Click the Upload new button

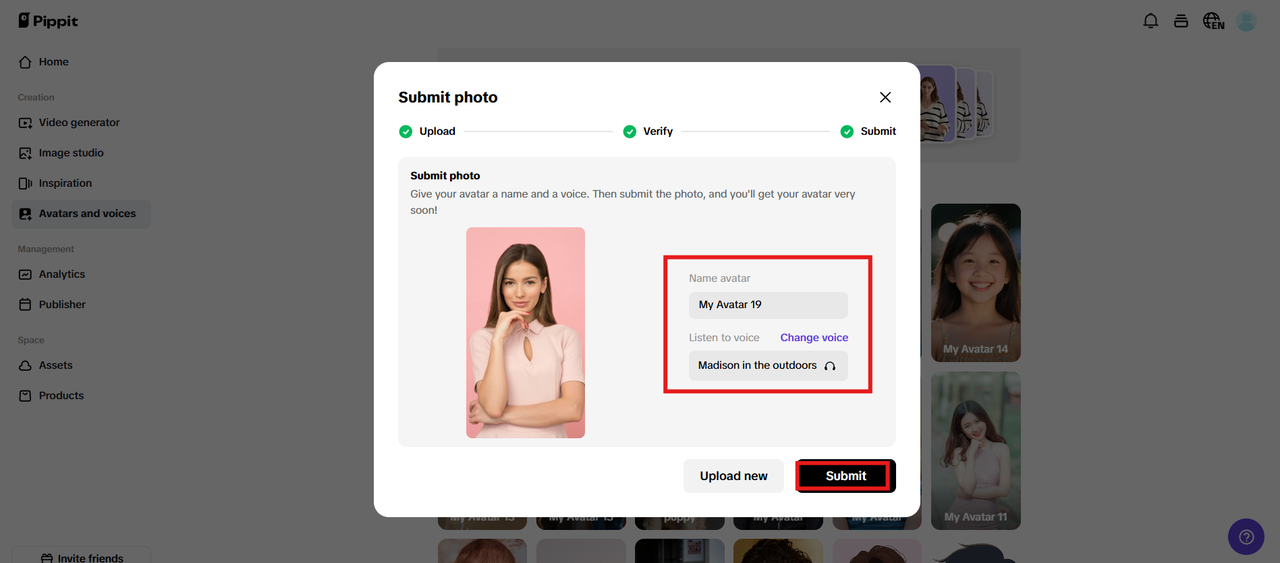(734, 476)
